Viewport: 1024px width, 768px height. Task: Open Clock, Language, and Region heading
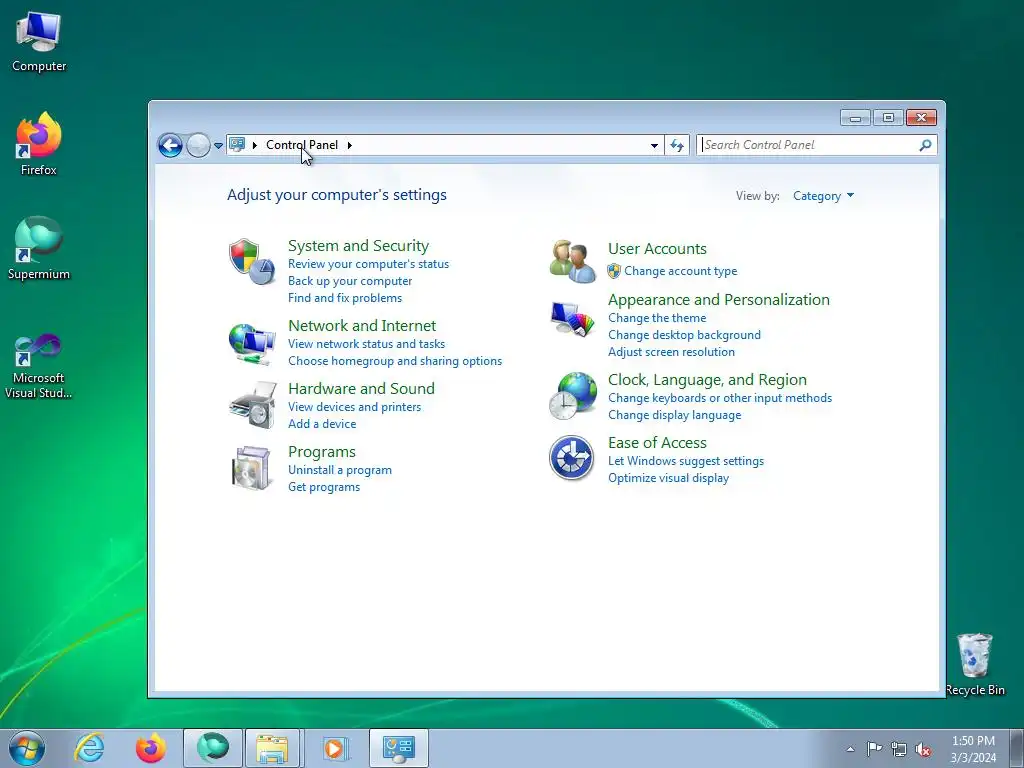tap(707, 380)
